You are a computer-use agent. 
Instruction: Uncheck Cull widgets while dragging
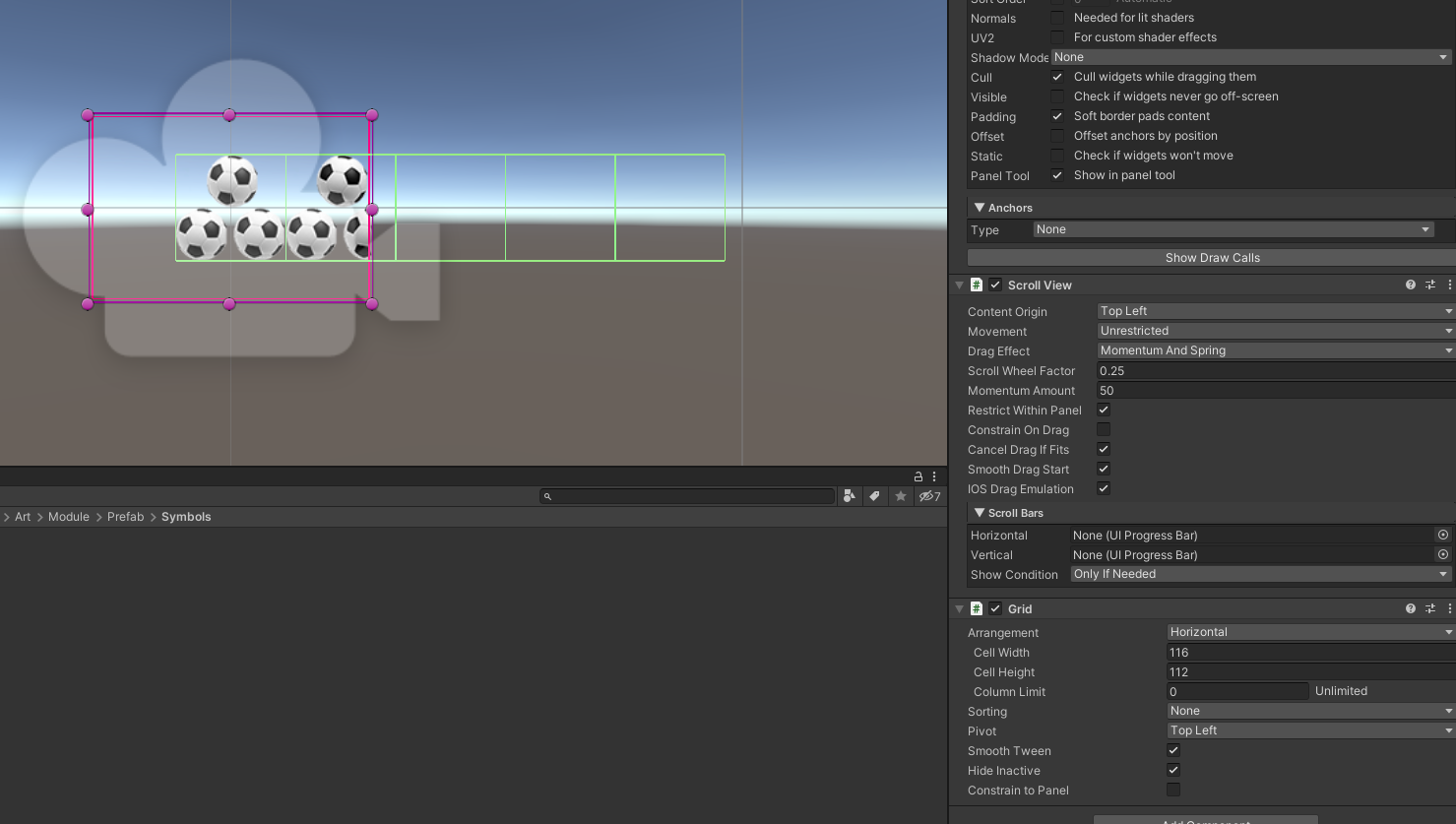[1057, 77]
